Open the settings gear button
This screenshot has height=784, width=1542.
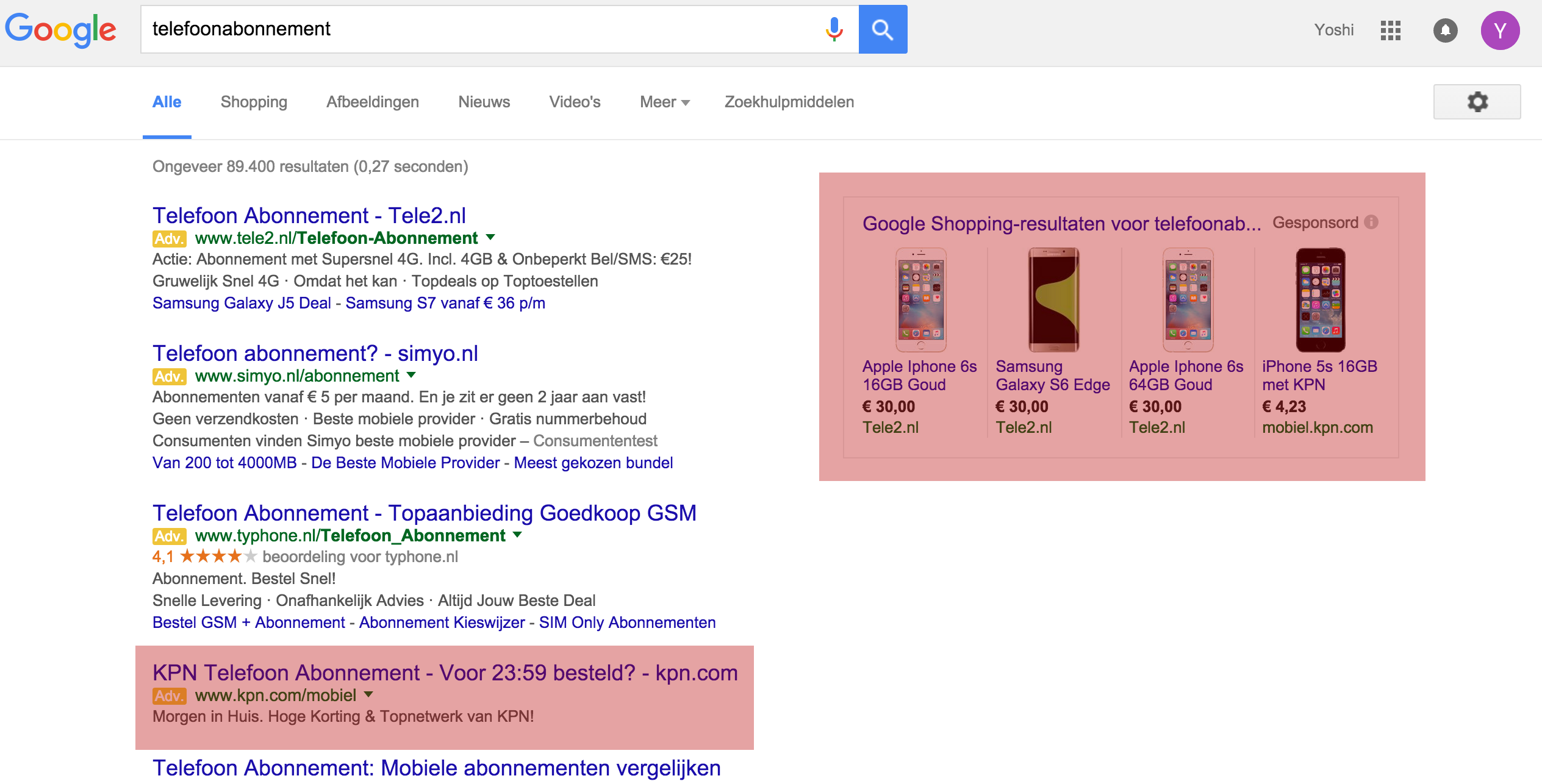click(x=1477, y=102)
